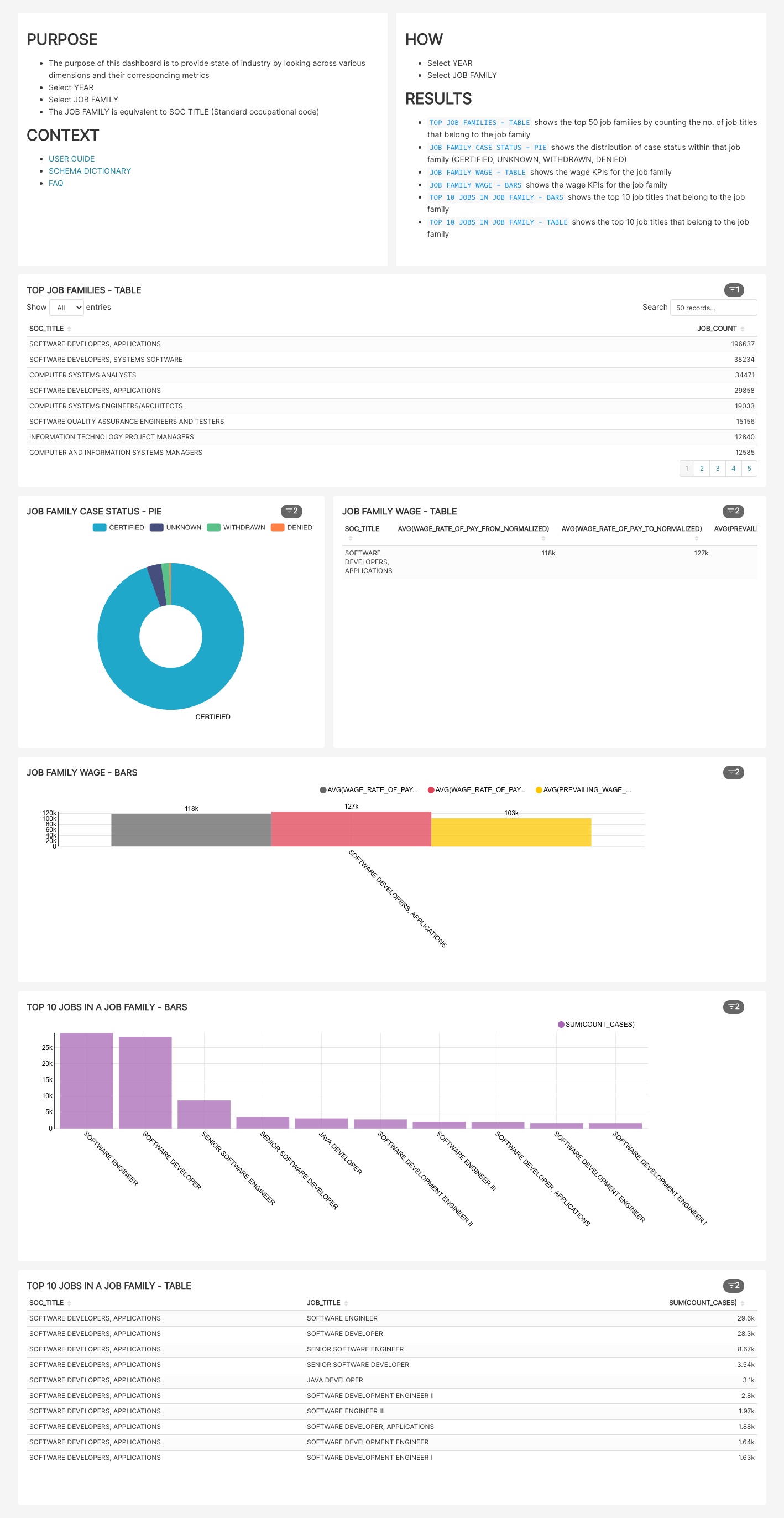The image size is (784, 1518).
Task: Click JAVA DEVELOPER job title cell
Action: pyautogui.click(x=334, y=1380)
